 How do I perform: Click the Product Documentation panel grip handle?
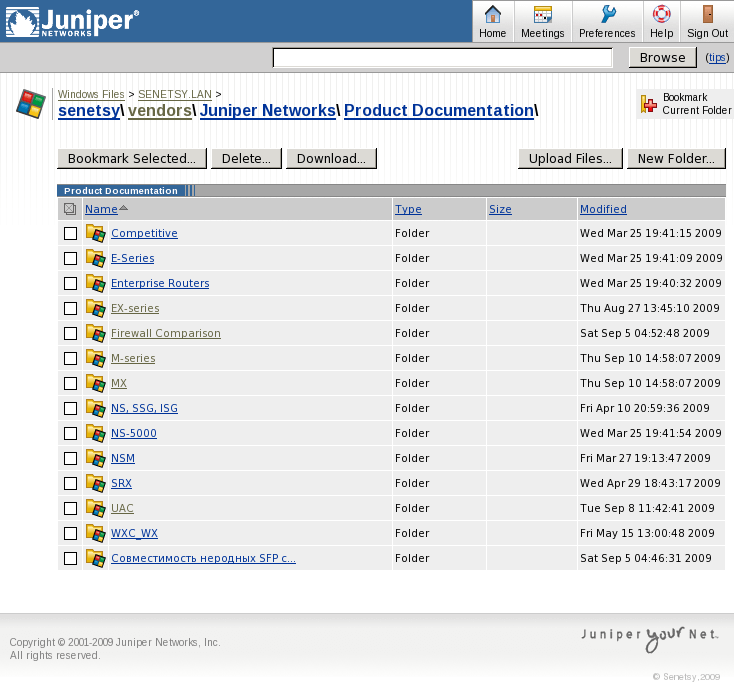pyautogui.click(x=190, y=191)
